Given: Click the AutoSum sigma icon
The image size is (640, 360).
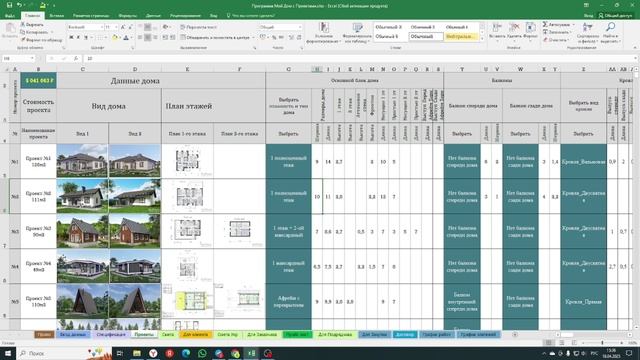Looking at the screenshot, I should pyautogui.click(x=545, y=25).
